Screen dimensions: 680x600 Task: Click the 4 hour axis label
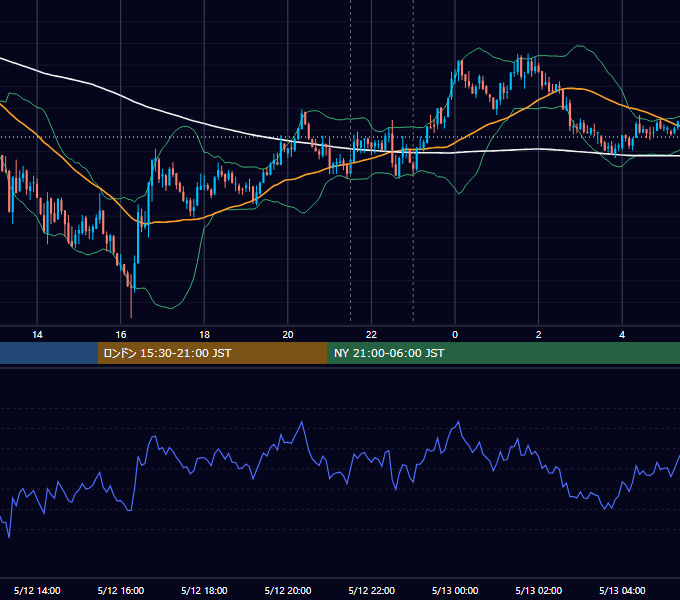622,335
